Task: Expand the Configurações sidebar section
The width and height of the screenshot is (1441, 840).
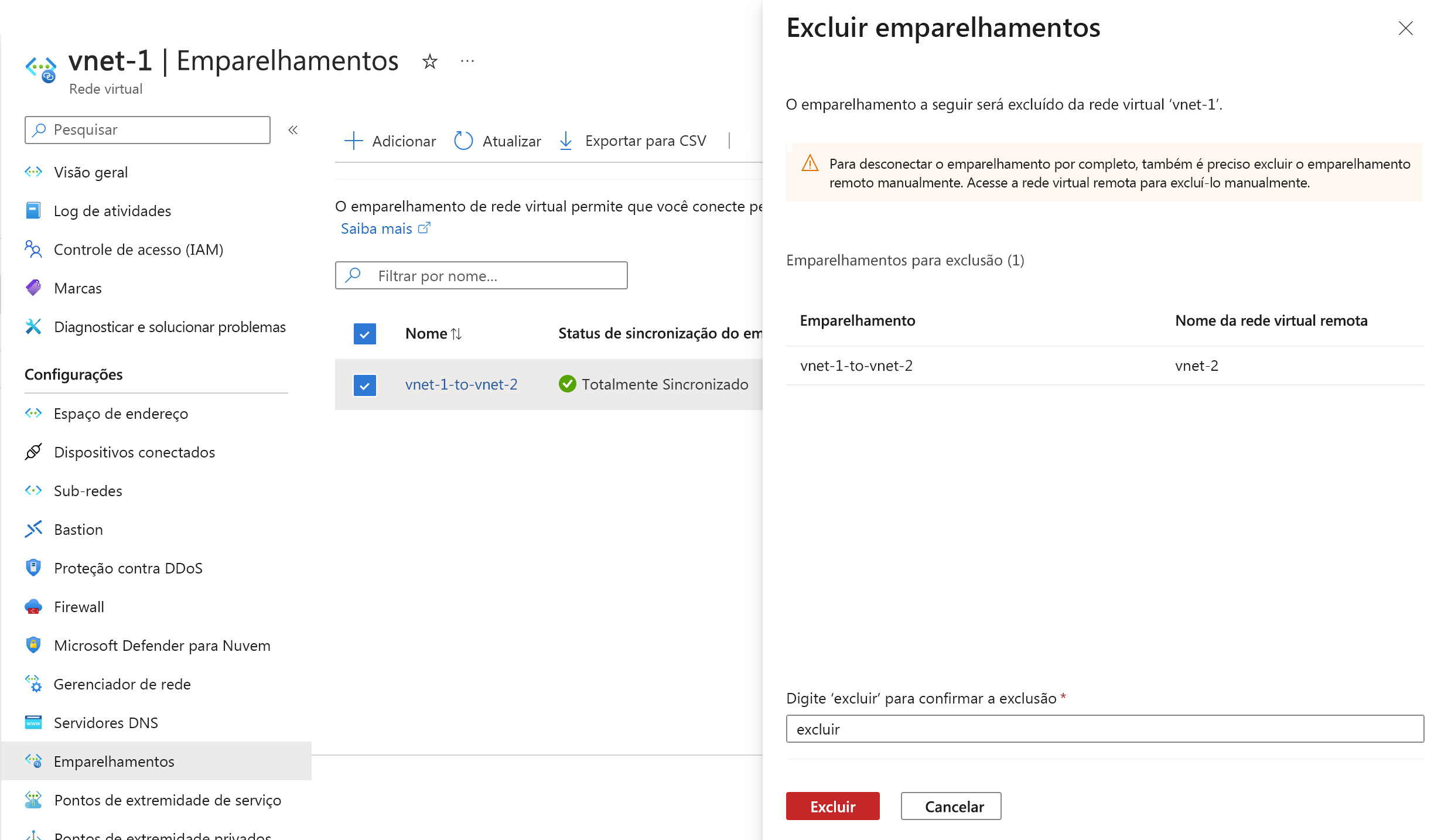Action: [74, 373]
